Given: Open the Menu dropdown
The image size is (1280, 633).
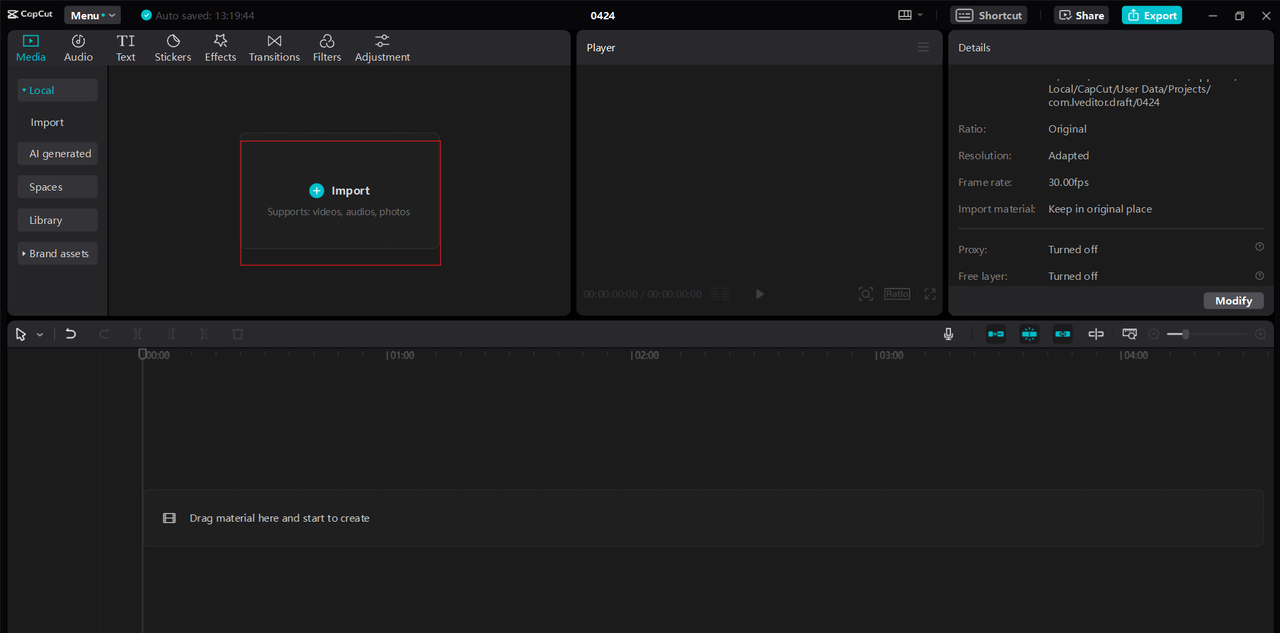Looking at the screenshot, I should (x=92, y=15).
